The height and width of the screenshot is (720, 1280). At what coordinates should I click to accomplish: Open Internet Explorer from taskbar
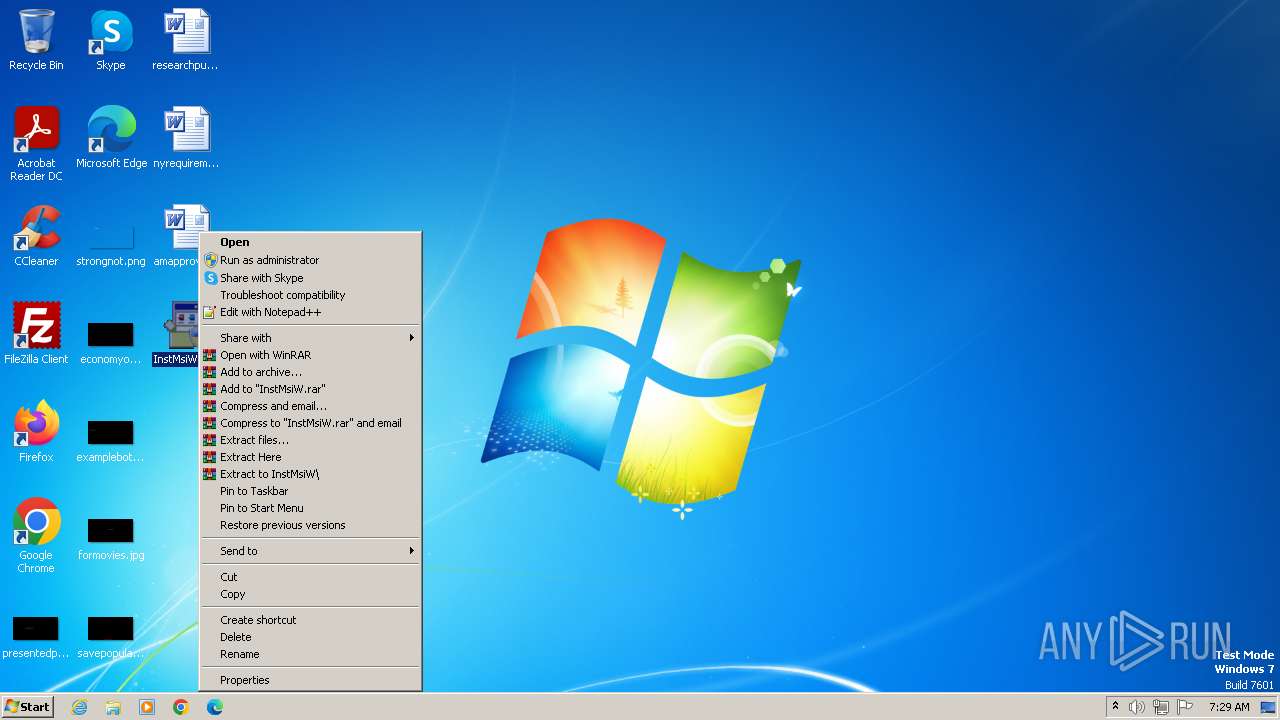79,707
